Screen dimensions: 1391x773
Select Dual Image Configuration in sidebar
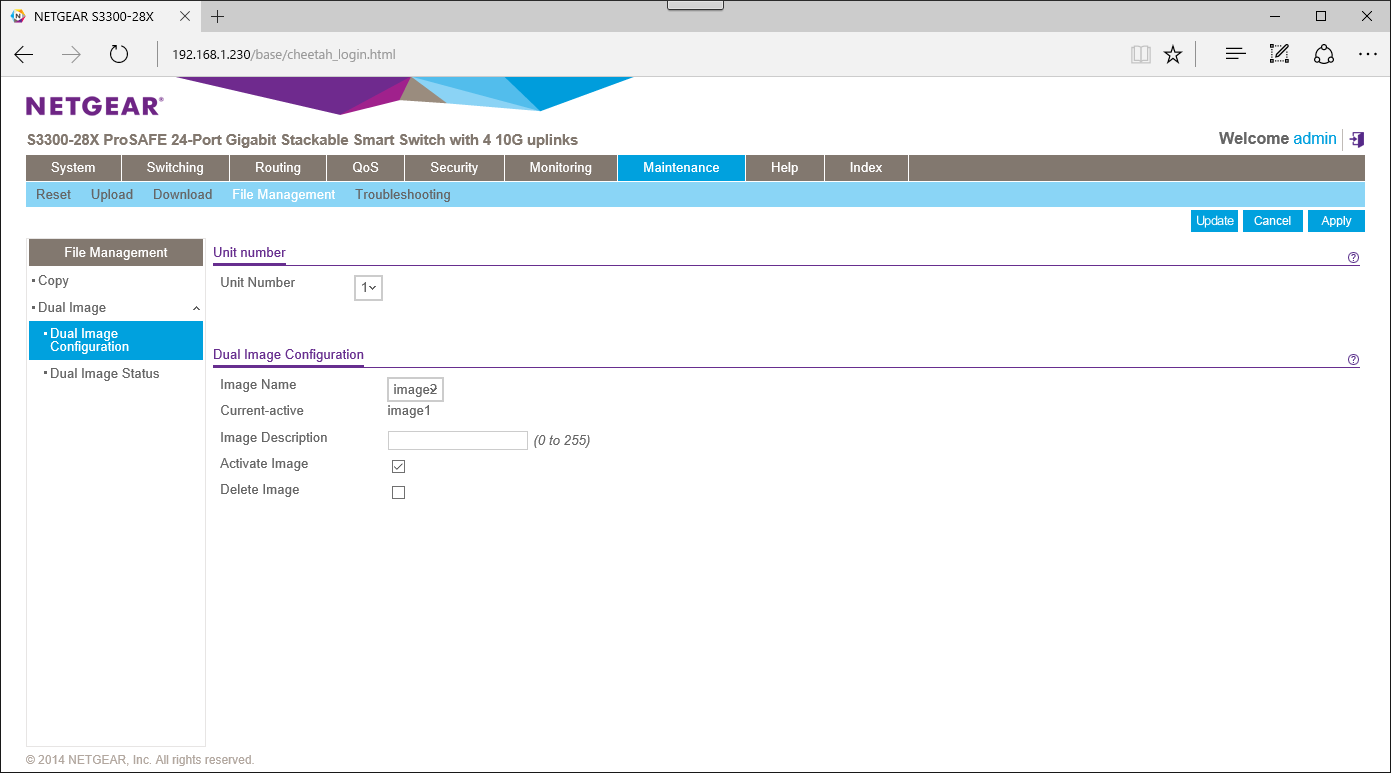[116, 340]
